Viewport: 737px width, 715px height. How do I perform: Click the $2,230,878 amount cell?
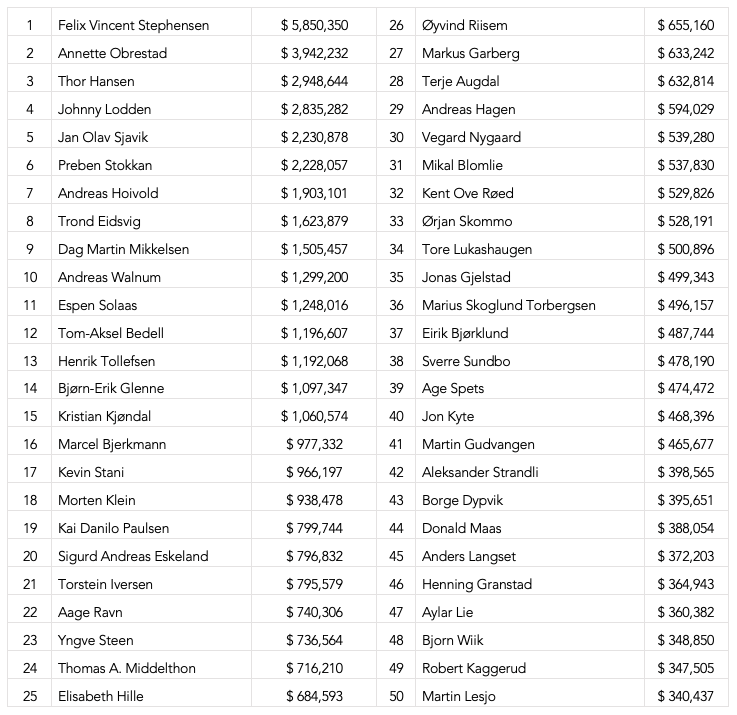click(314, 137)
